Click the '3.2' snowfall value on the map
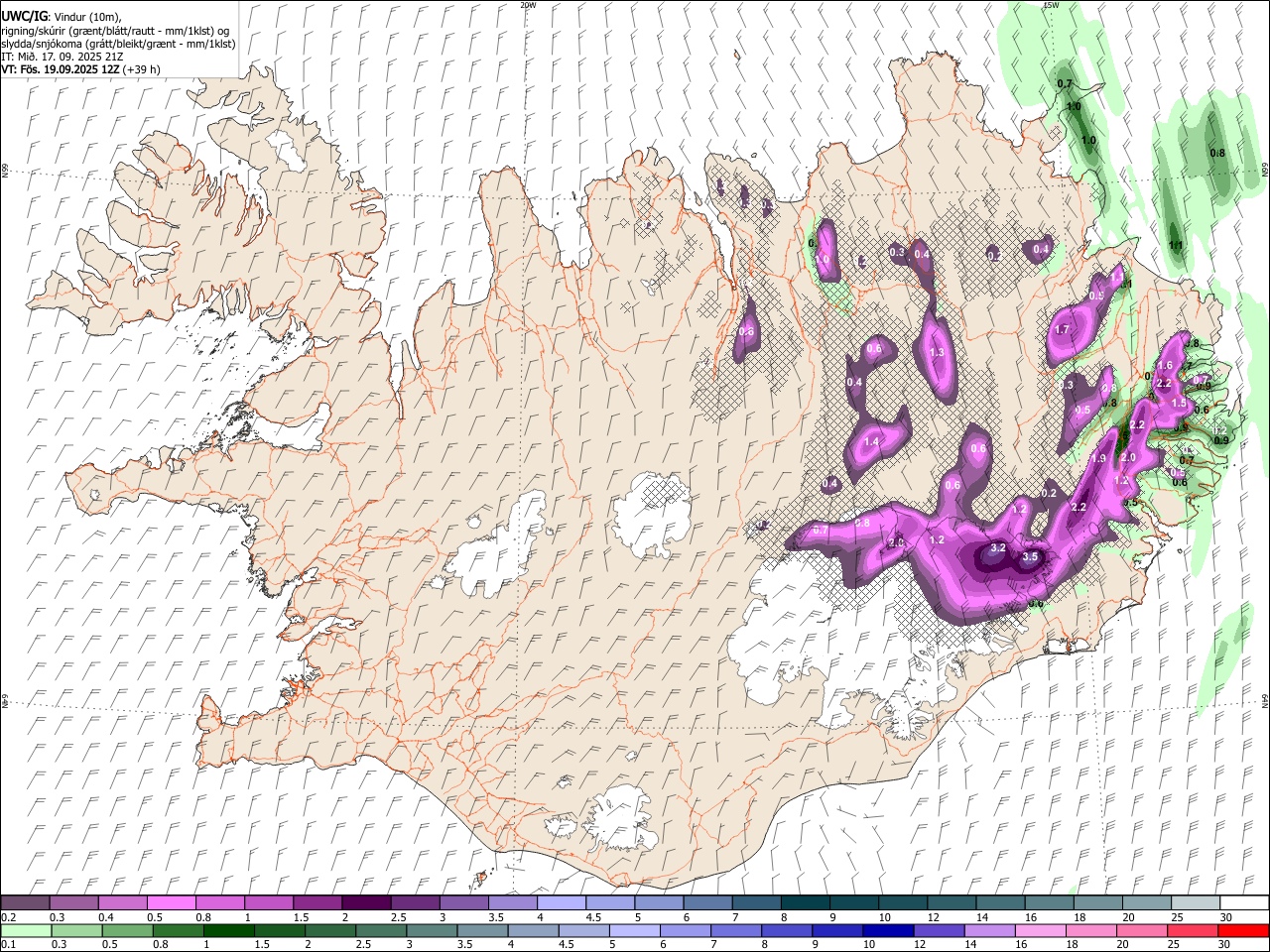This screenshot has width=1270, height=952. tap(998, 547)
